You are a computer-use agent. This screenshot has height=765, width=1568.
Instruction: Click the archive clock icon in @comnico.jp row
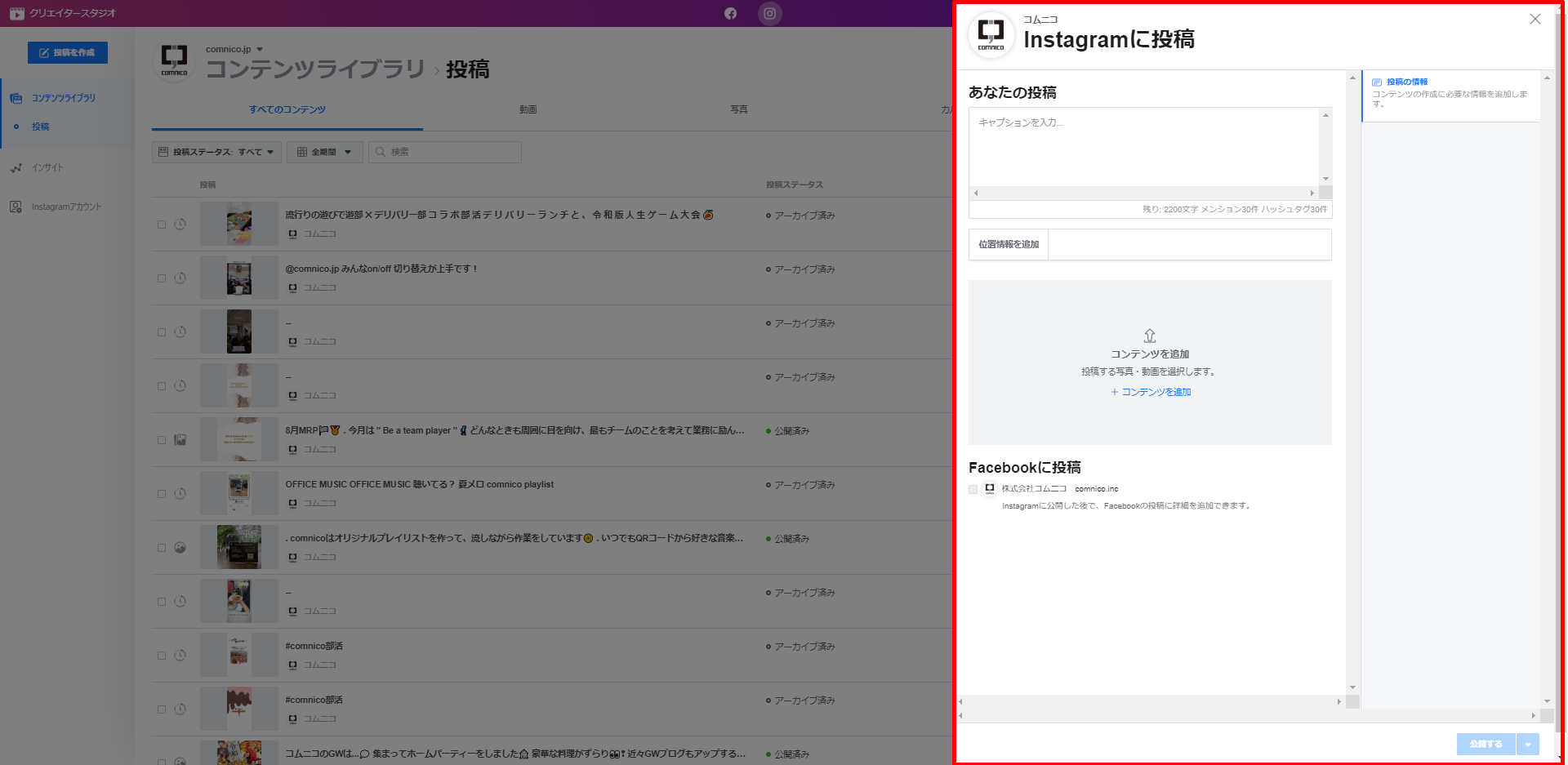point(180,278)
